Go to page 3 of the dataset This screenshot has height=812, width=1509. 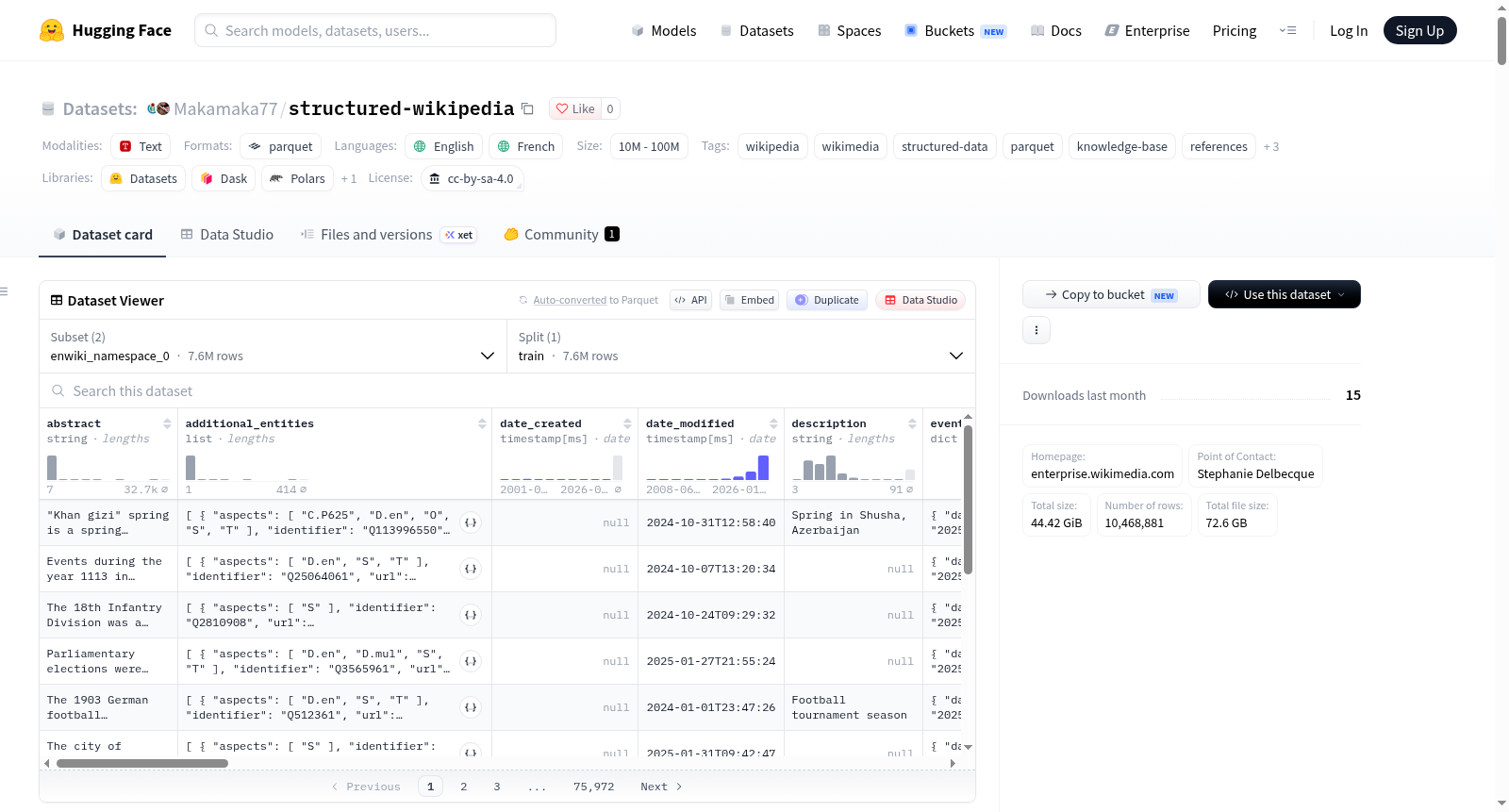coord(497,787)
